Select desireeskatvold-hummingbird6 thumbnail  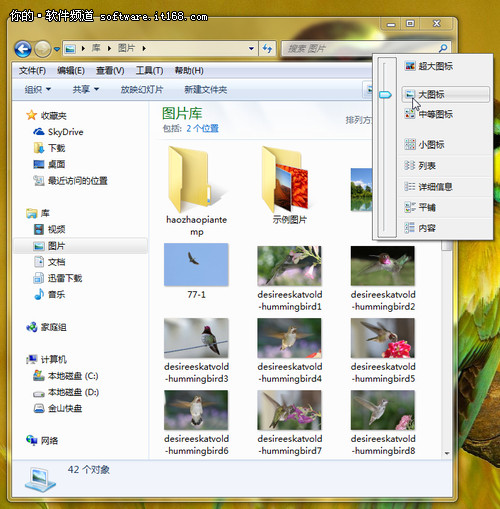196,410
